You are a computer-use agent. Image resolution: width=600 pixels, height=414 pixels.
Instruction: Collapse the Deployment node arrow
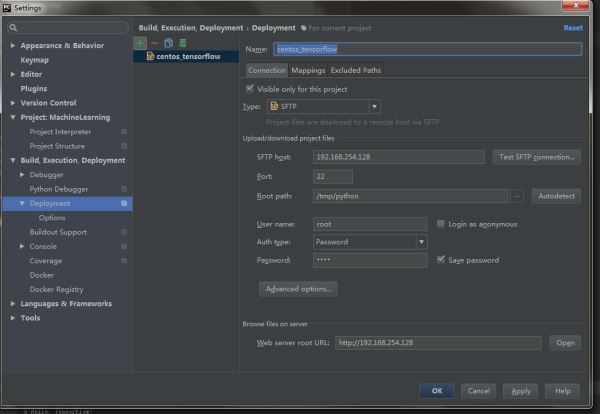pos(22,203)
